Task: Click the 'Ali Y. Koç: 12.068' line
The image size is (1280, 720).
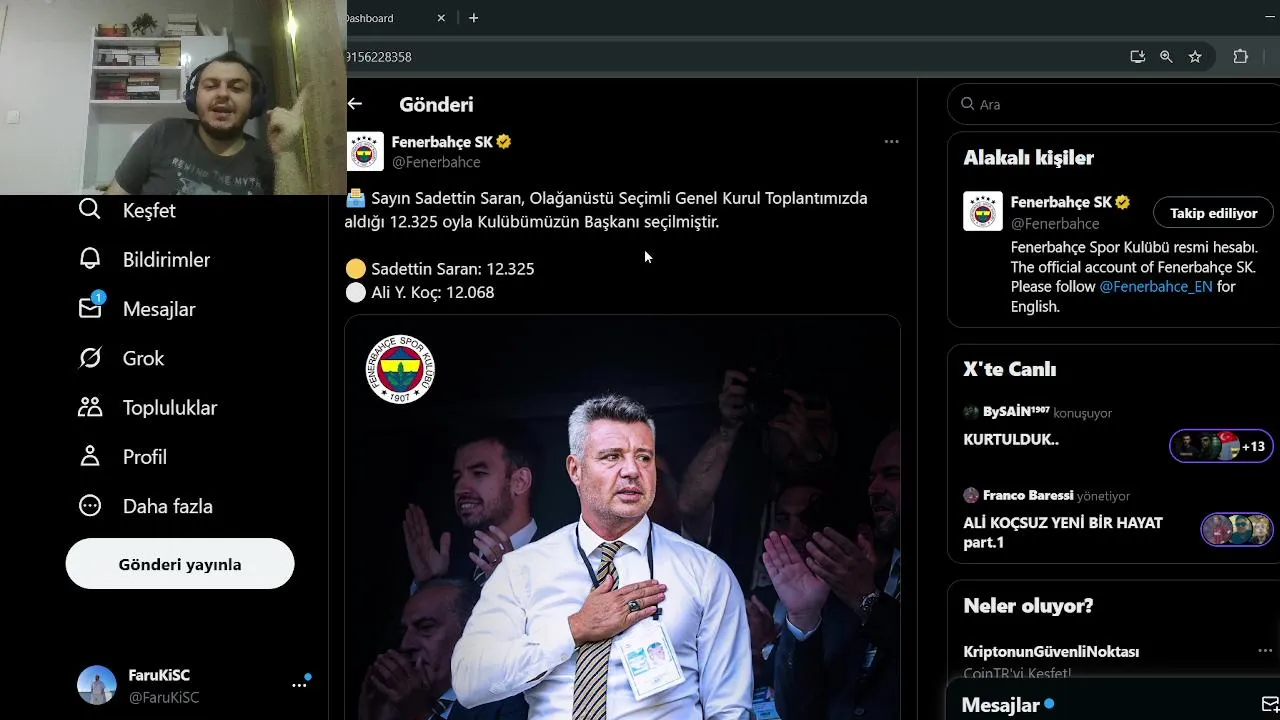Action: [x=432, y=292]
